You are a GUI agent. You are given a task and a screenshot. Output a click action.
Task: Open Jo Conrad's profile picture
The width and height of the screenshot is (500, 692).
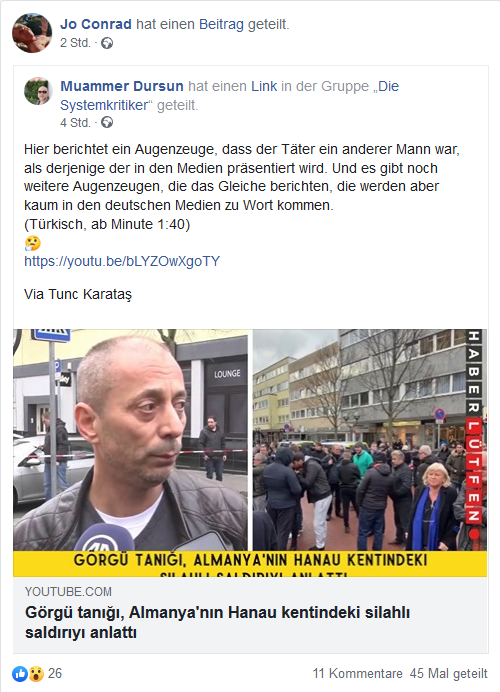pos(32,33)
